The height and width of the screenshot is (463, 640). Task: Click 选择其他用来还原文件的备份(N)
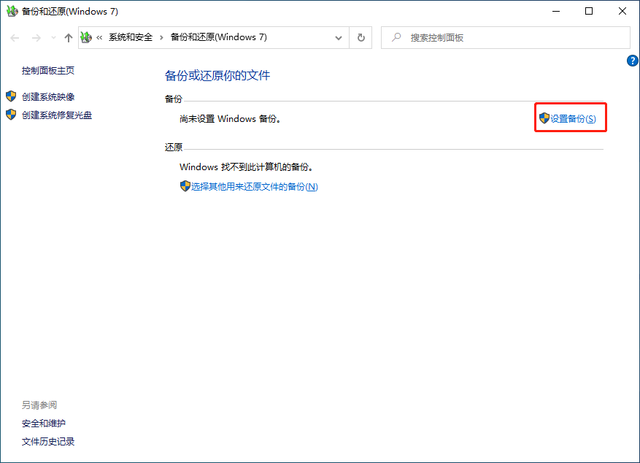(x=254, y=187)
